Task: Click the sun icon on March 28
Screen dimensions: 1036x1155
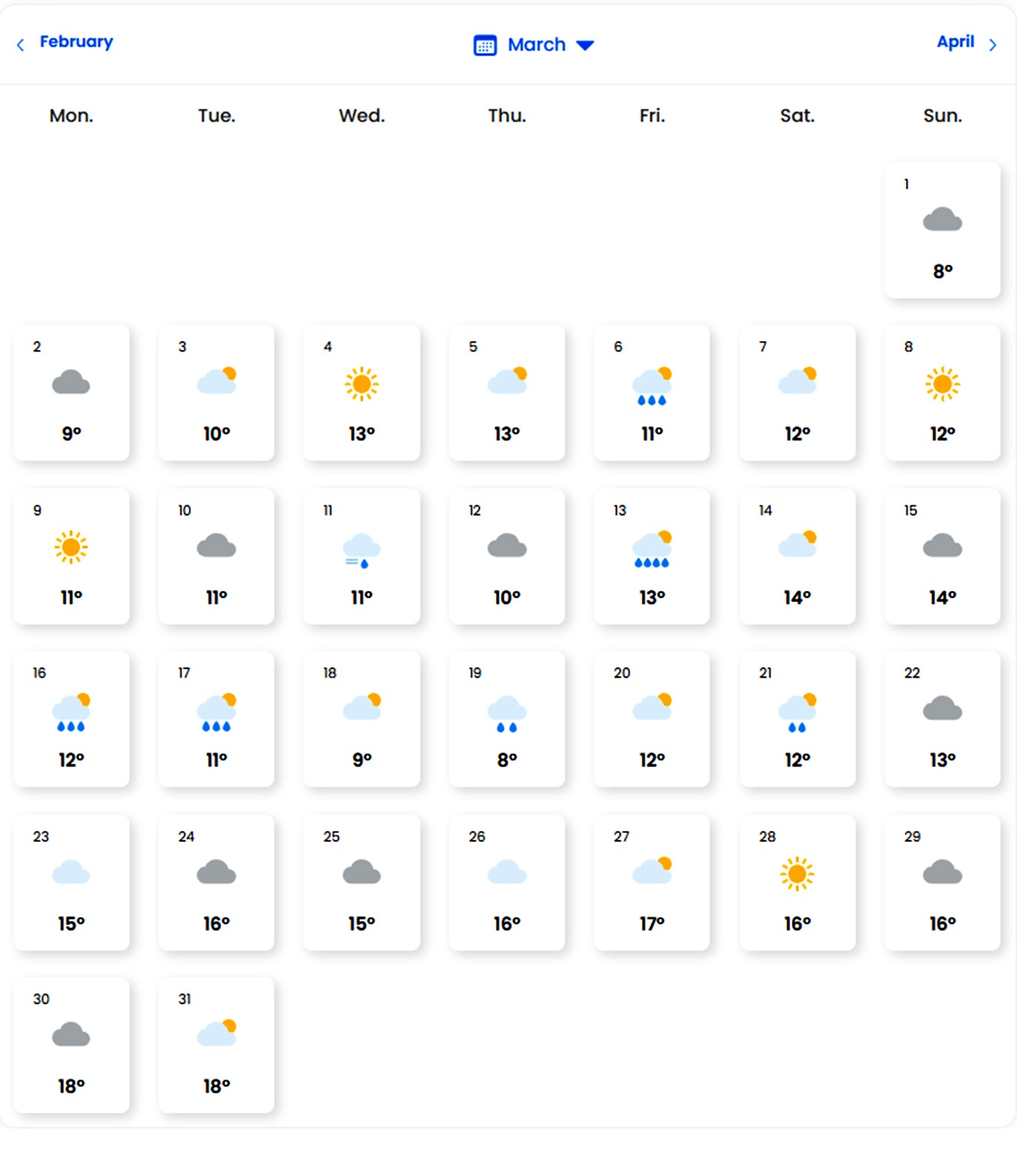Action: click(x=797, y=874)
